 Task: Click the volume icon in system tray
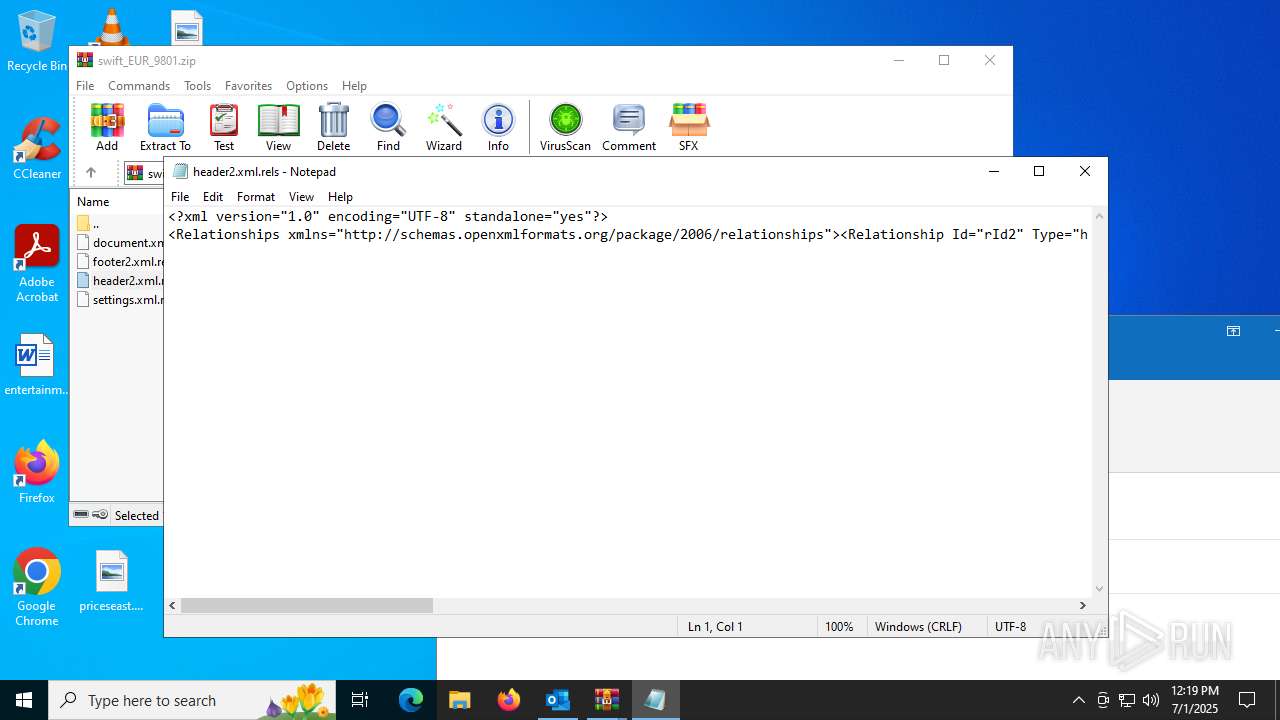coord(1151,700)
